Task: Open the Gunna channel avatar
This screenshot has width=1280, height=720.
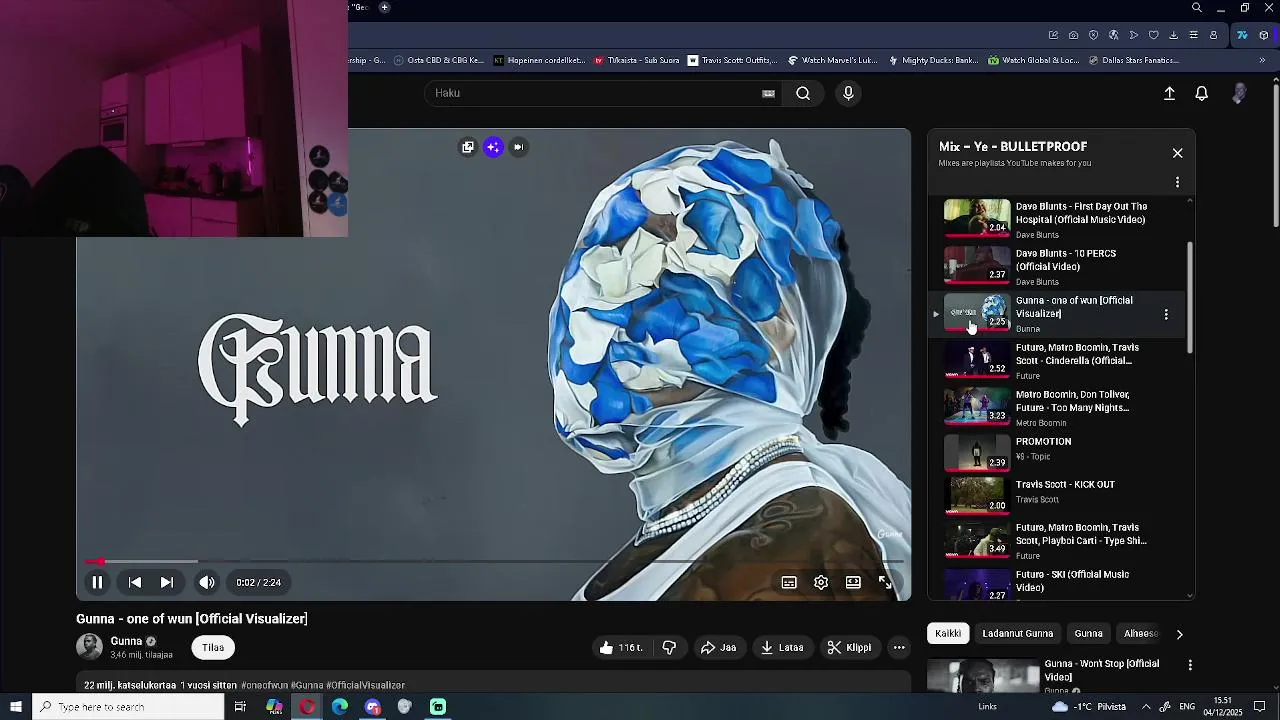Action: (89, 647)
